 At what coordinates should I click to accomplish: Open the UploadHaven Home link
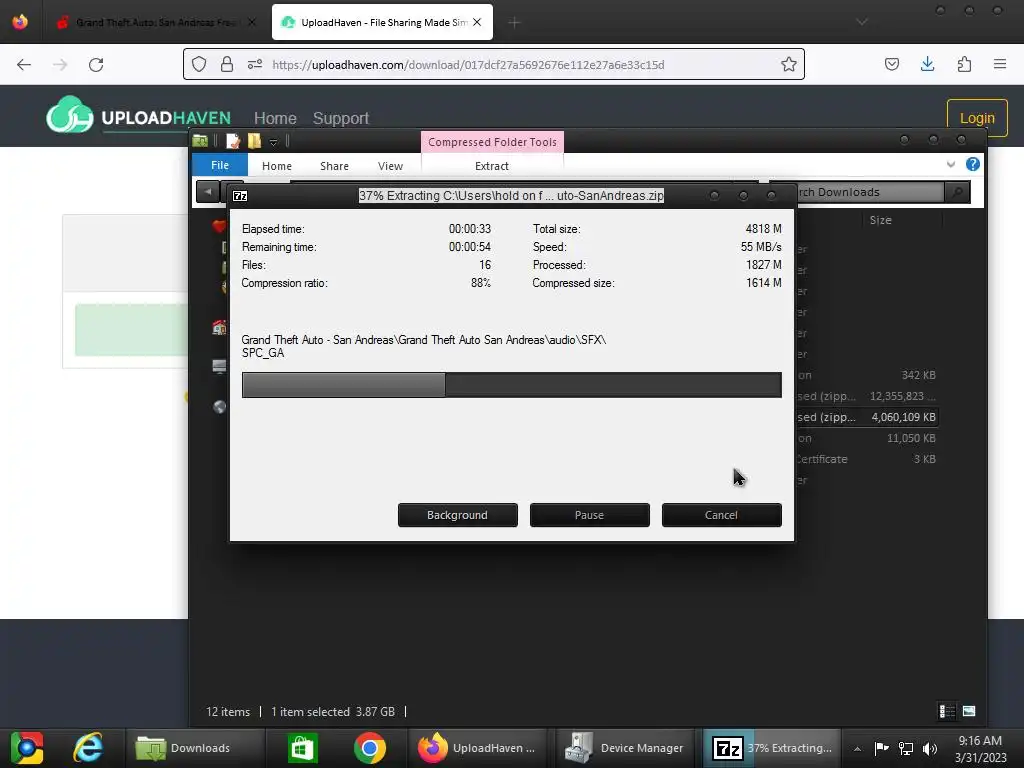tap(275, 118)
